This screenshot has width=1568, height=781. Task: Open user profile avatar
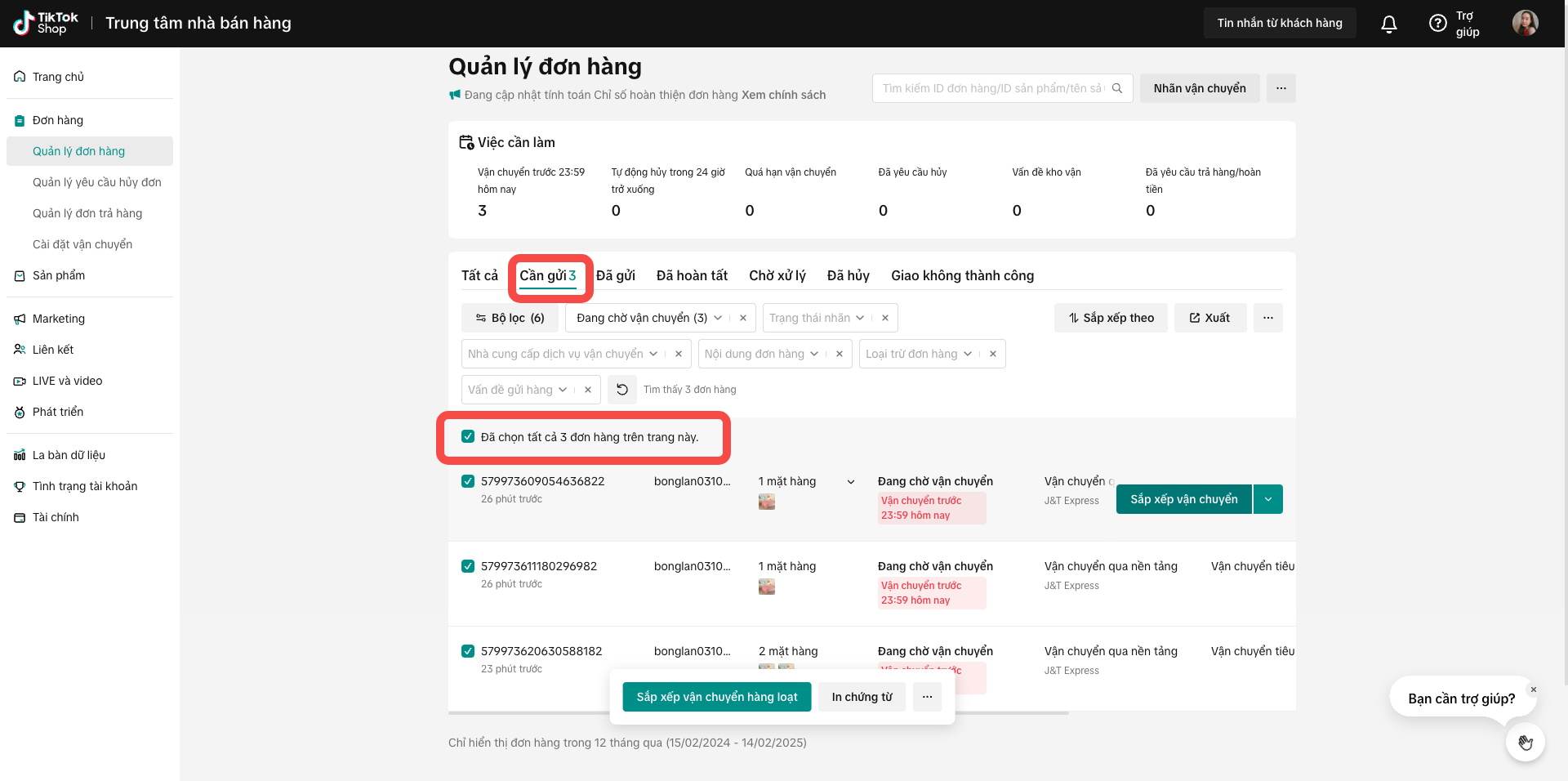pyautogui.click(x=1525, y=23)
